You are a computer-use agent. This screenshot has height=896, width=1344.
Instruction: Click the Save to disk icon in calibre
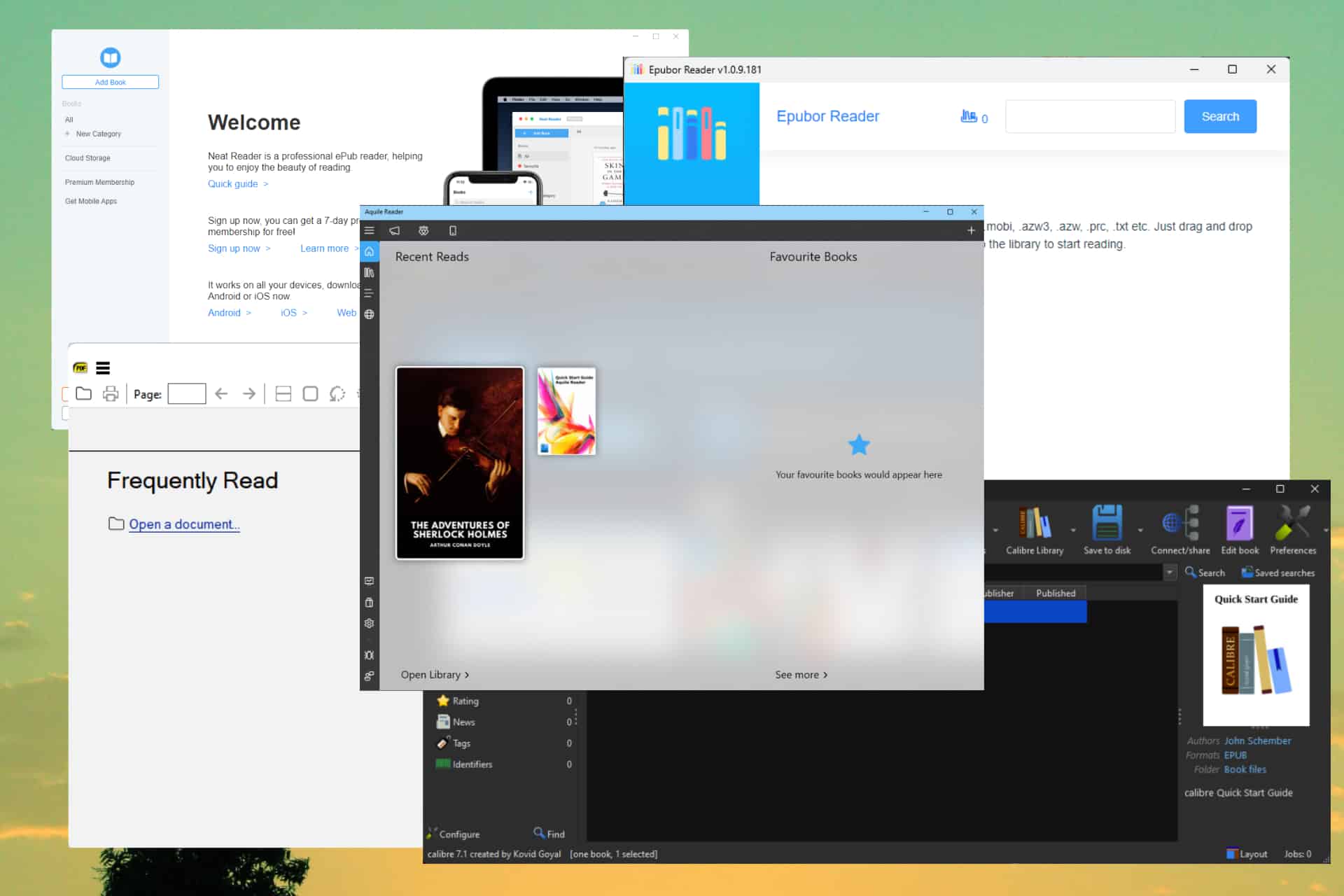tap(1107, 522)
